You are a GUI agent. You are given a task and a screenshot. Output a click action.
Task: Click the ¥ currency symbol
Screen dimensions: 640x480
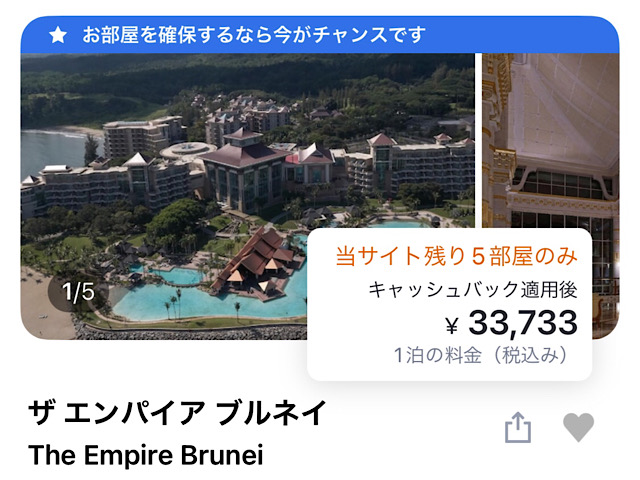point(451,325)
